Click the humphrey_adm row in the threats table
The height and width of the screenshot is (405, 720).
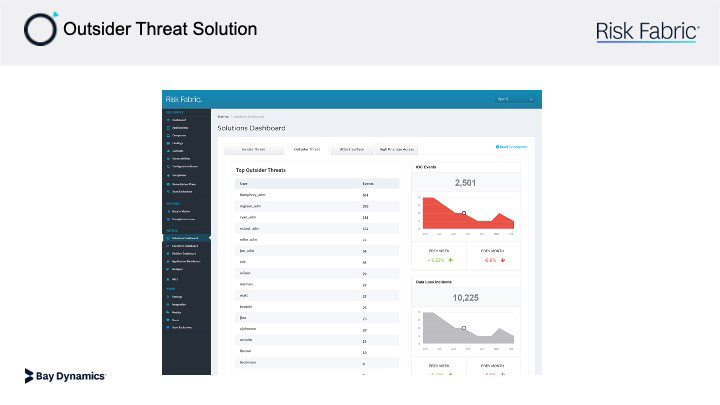(x=317, y=195)
